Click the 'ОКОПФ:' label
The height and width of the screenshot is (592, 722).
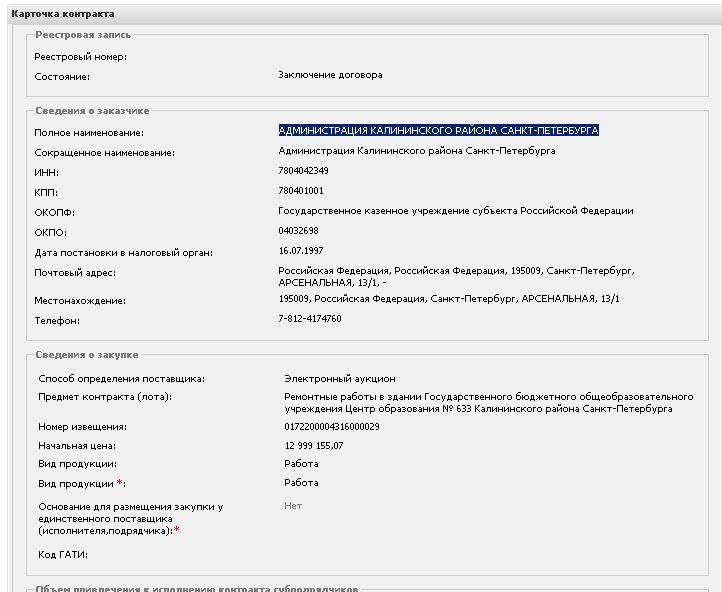(54, 213)
